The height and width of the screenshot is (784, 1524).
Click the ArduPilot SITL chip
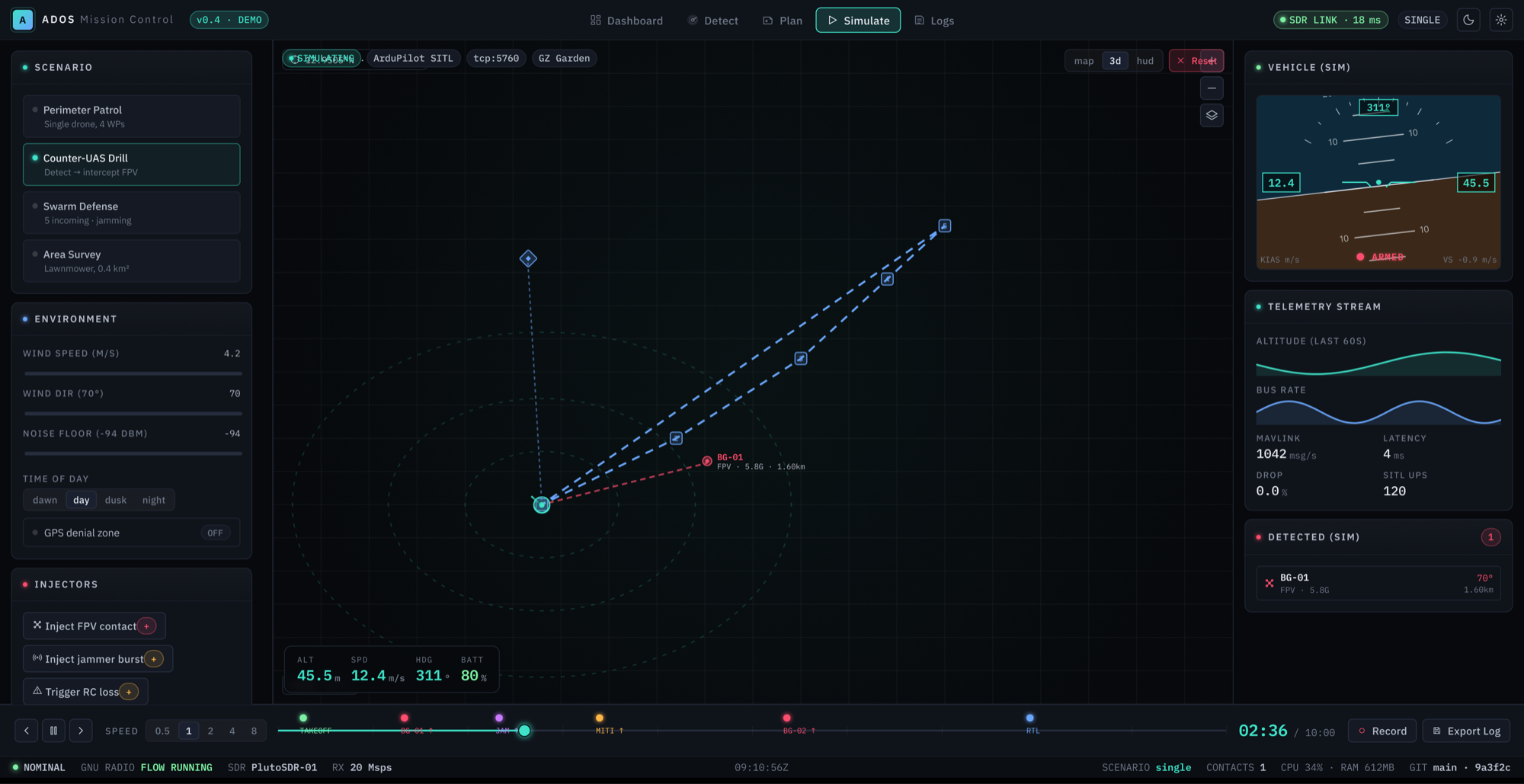tap(413, 59)
